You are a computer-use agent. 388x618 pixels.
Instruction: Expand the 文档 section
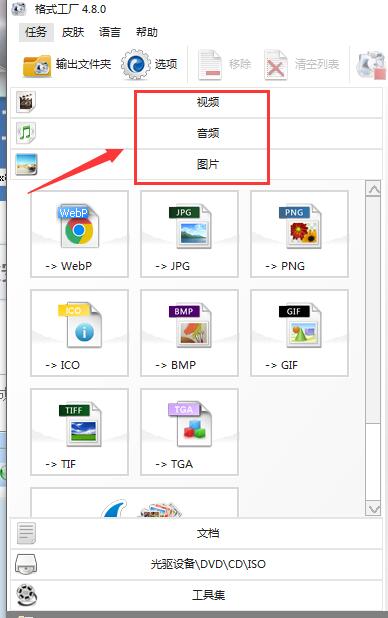[196, 534]
